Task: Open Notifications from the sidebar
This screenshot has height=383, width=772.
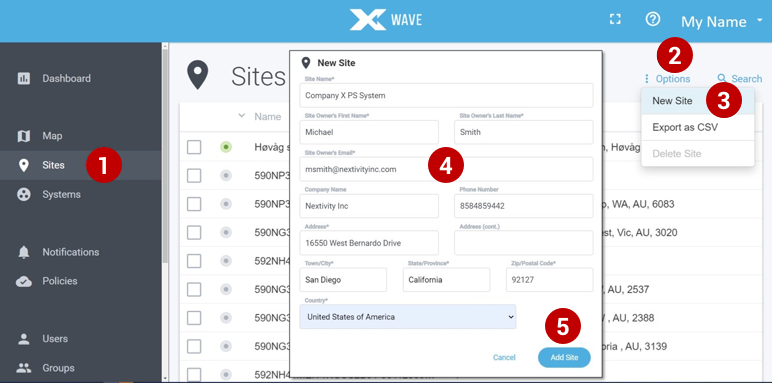Action: [x=71, y=252]
